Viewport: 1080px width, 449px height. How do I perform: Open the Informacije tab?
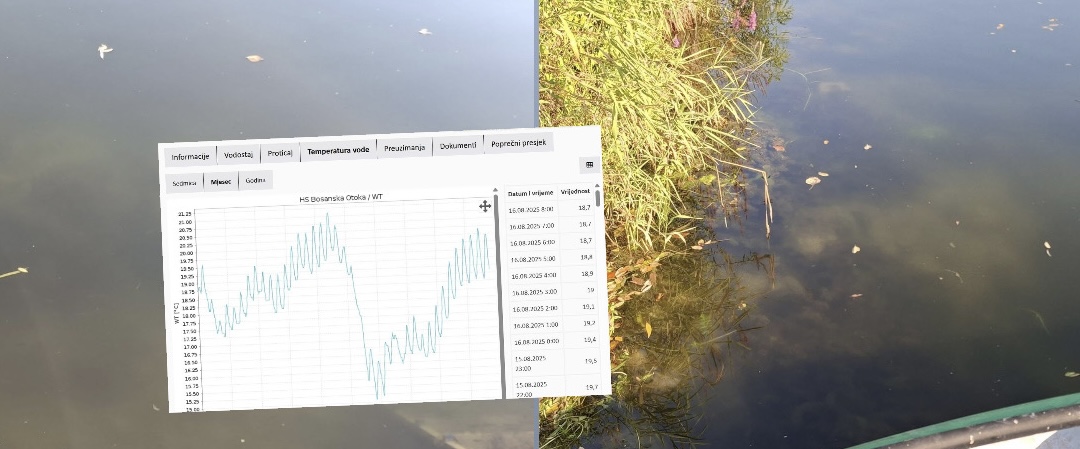coord(190,156)
